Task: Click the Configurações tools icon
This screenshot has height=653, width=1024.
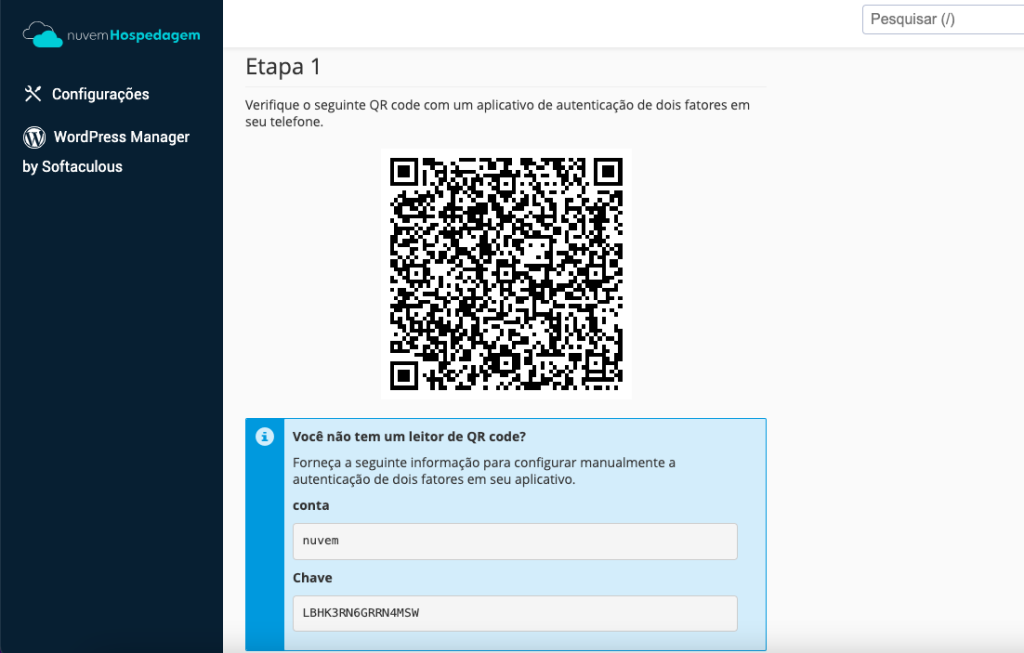Action: point(33,94)
